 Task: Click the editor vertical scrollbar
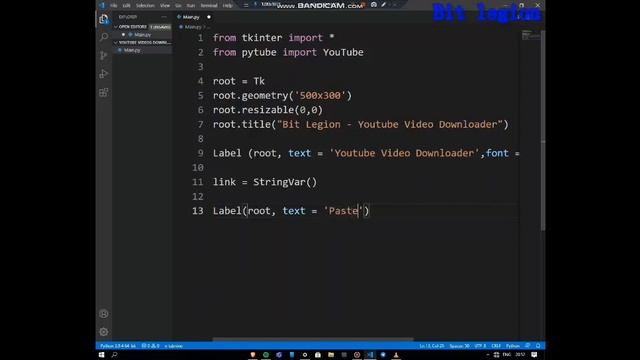(x=543, y=131)
